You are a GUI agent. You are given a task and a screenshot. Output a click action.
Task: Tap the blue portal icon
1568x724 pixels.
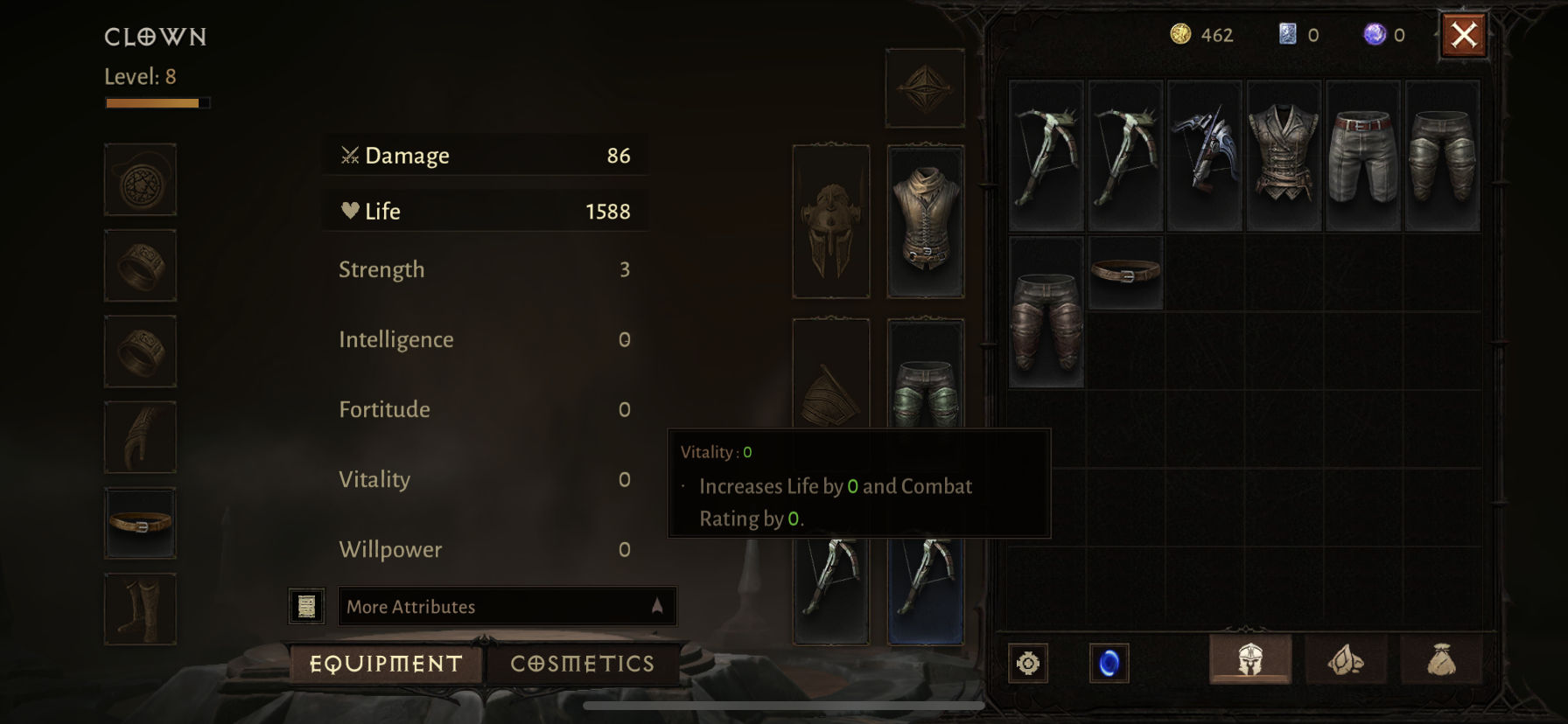click(x=1109, y=663)
